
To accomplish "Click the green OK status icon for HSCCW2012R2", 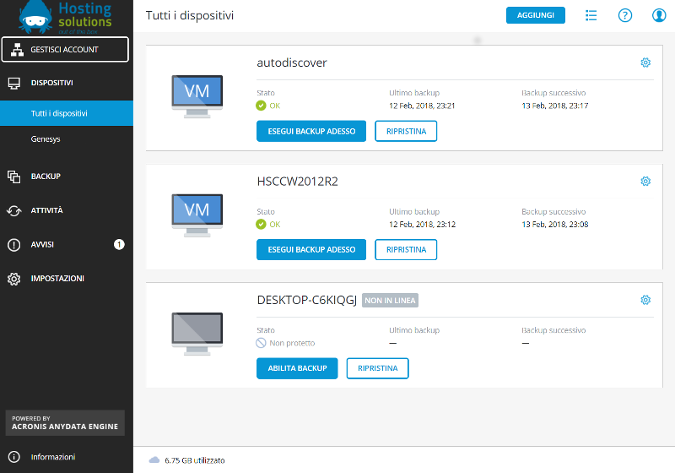I will [261, 224].
